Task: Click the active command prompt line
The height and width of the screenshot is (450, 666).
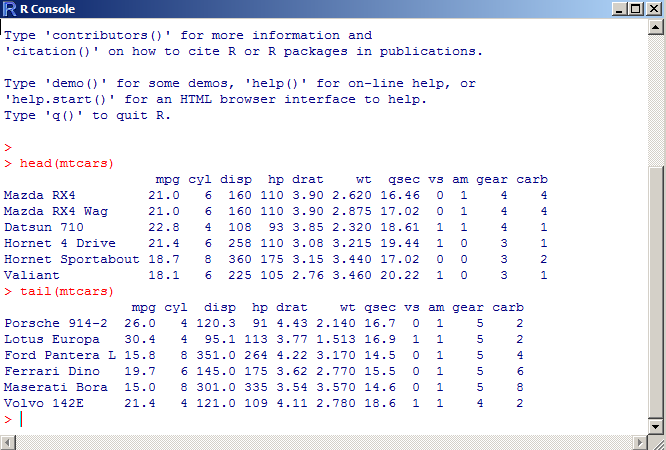Action: pyautogui.click(x=325, y=419)
